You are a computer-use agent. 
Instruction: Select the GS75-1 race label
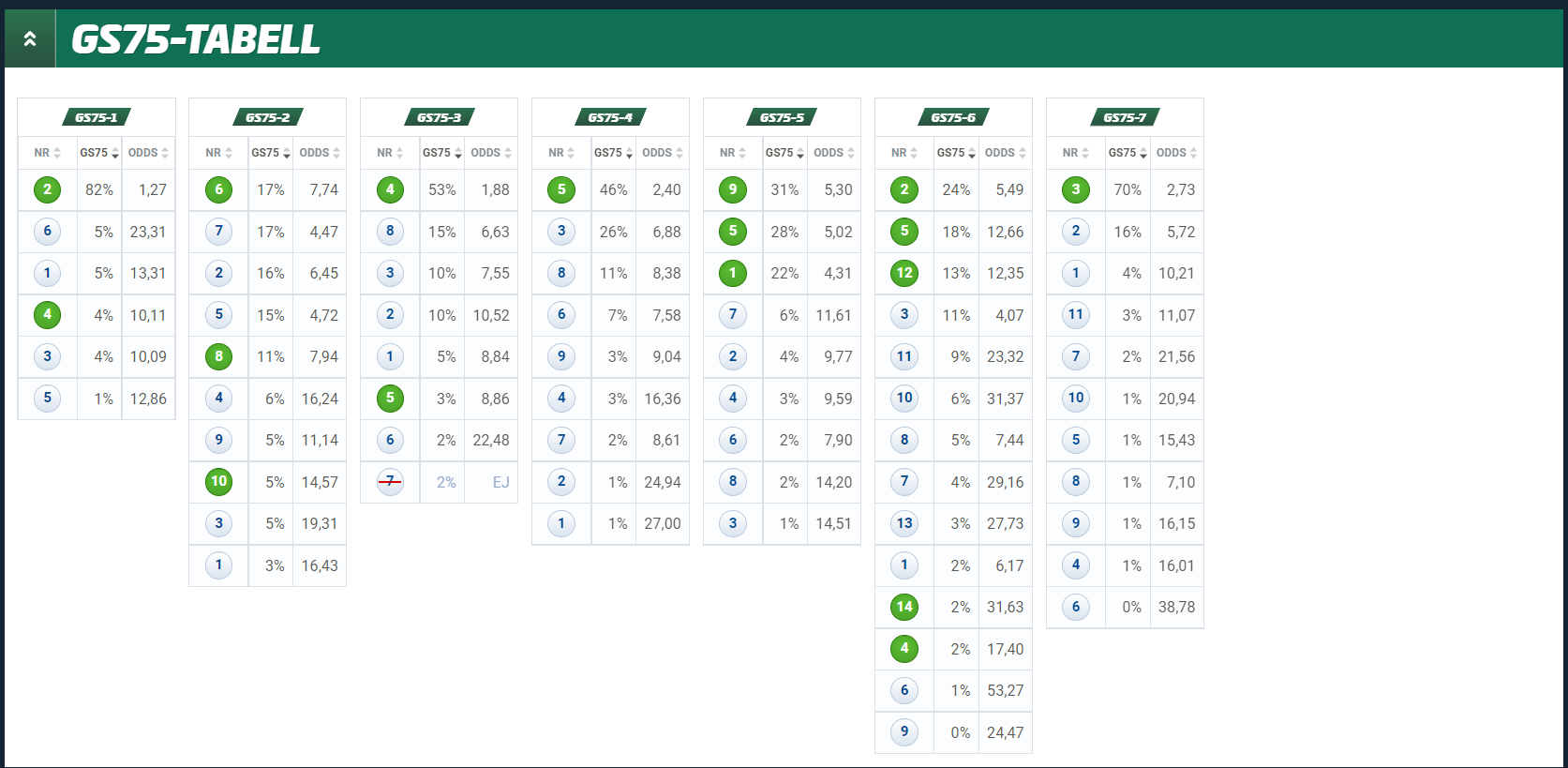tap(97, 117)
